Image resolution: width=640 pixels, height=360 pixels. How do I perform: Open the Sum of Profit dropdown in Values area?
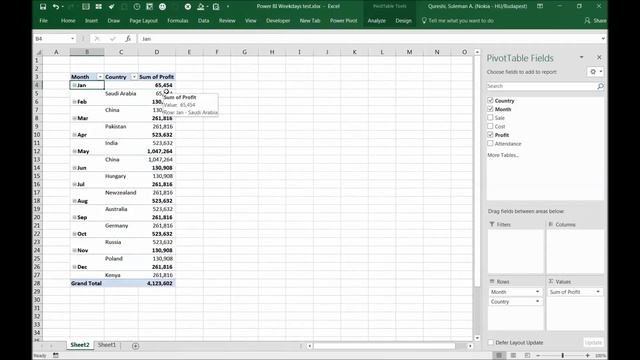[598, 292]
